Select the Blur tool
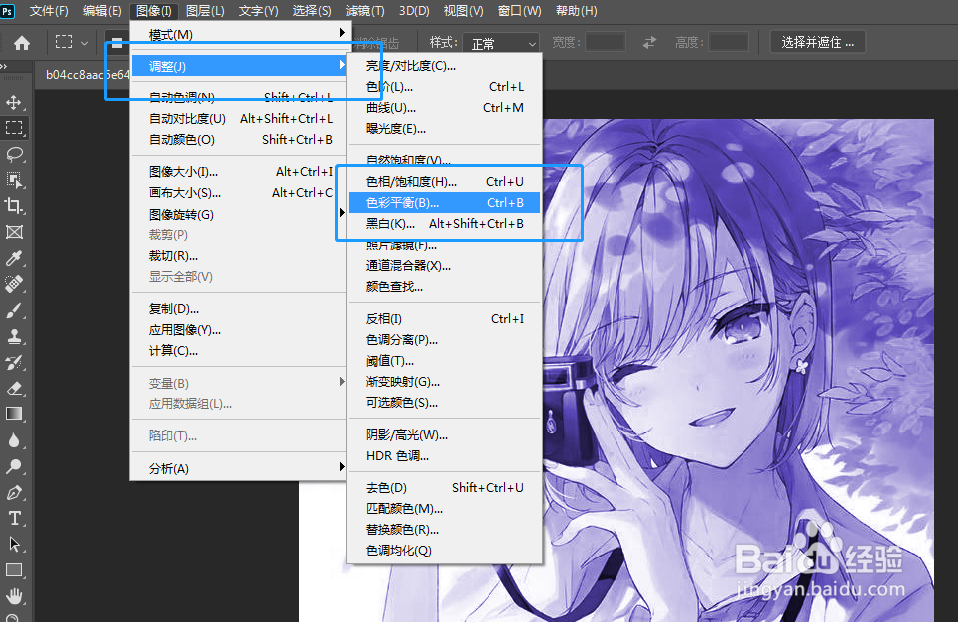This screenshot has height=622, width=958. click(x=14, y=441)
